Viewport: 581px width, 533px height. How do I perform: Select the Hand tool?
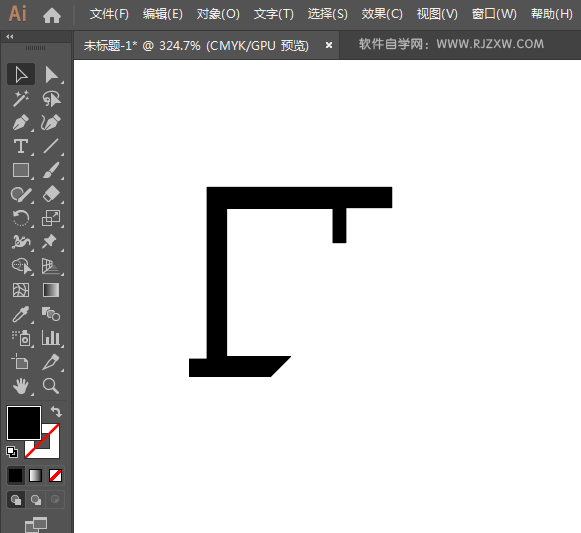click(21, 386)
